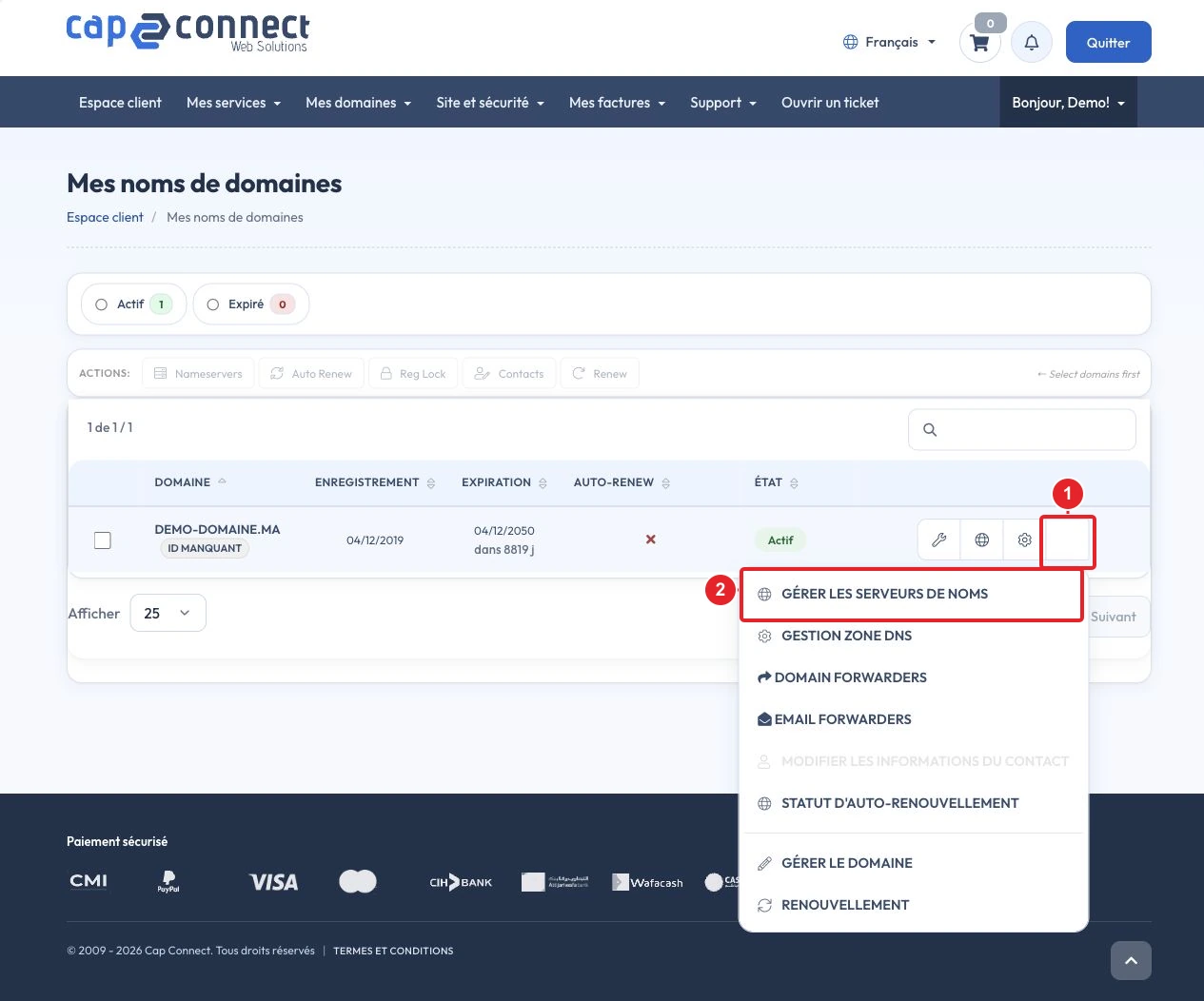Click the DEMO-DOMAINE.MA domain name

tap(217, 529)
